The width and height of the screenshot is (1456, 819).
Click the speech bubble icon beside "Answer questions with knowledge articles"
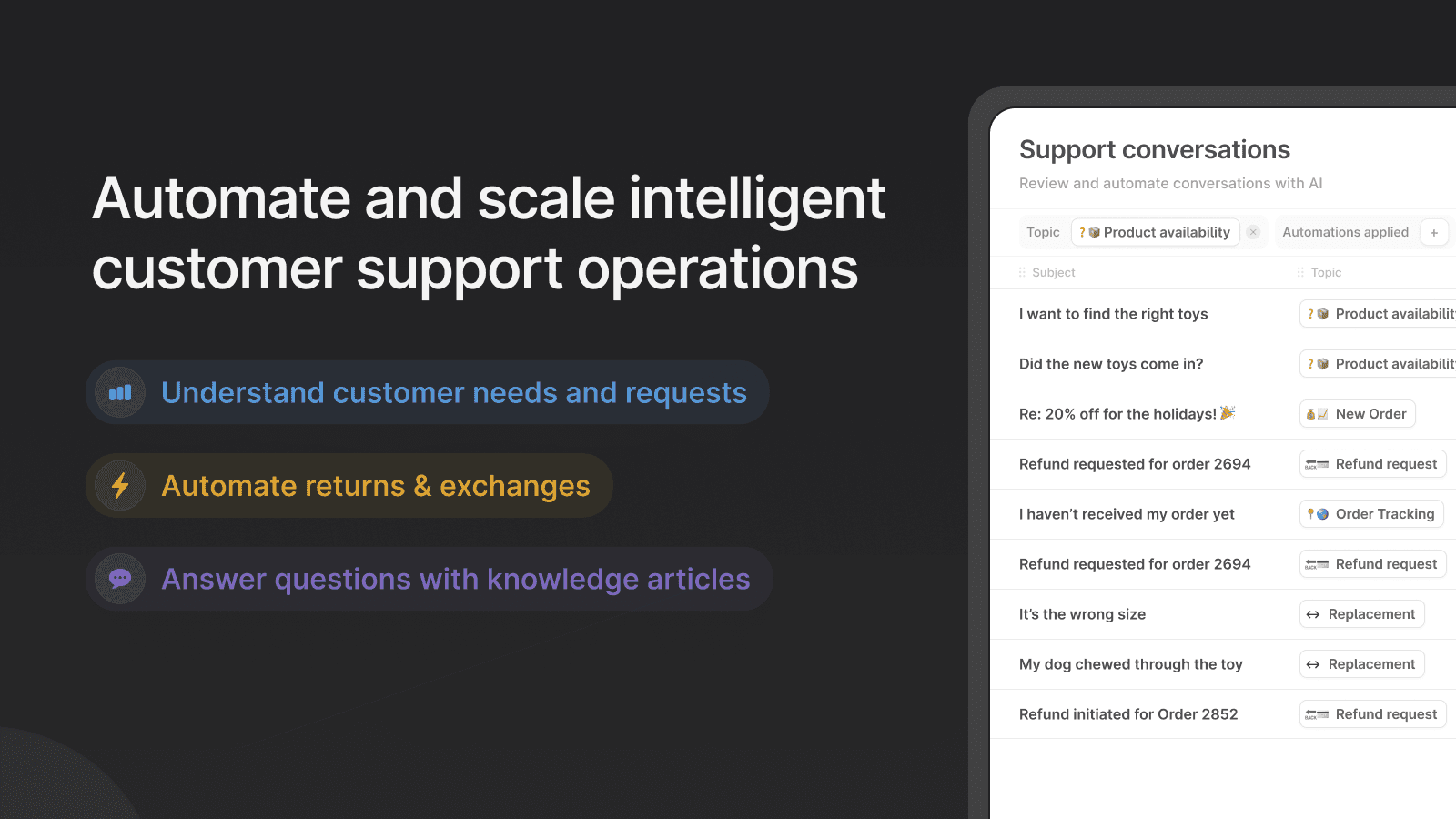click(119, 579)
